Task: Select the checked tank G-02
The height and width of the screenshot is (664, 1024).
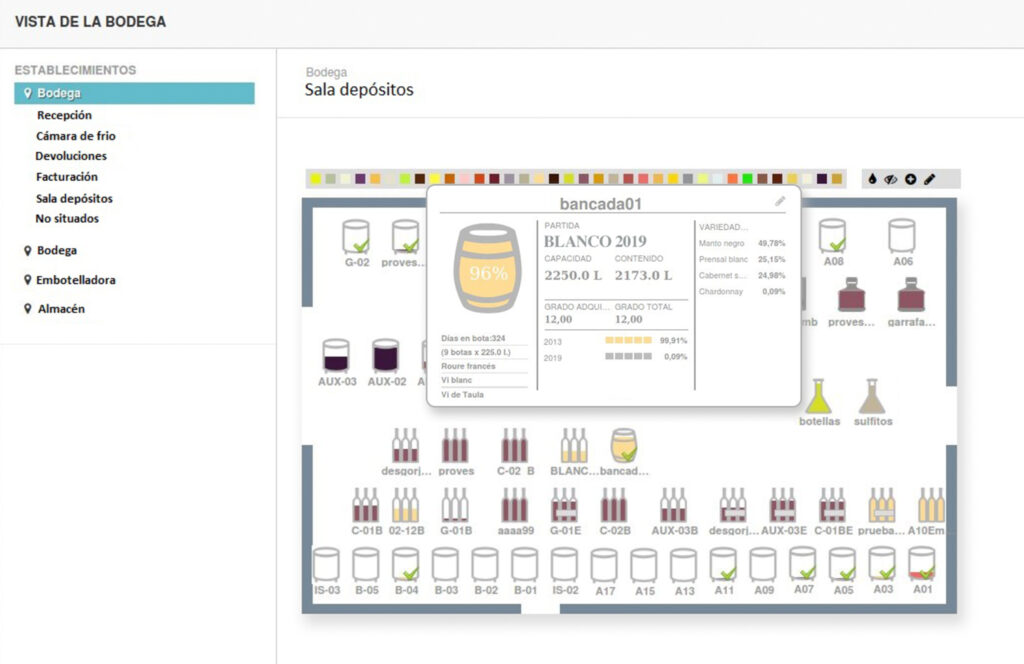Action: pyautogui.click(x=357, y=237)
